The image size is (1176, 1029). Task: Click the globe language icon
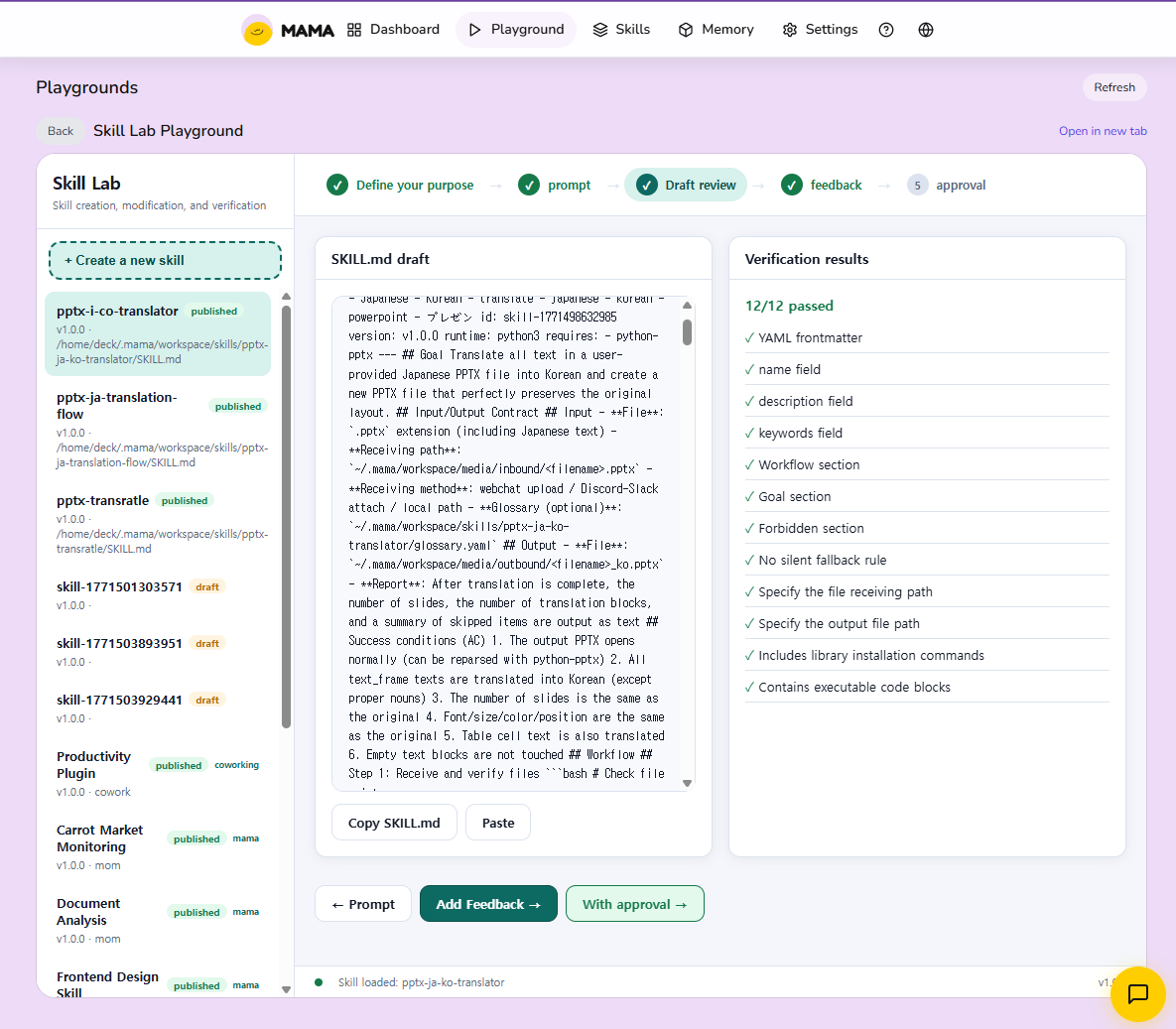926,30
